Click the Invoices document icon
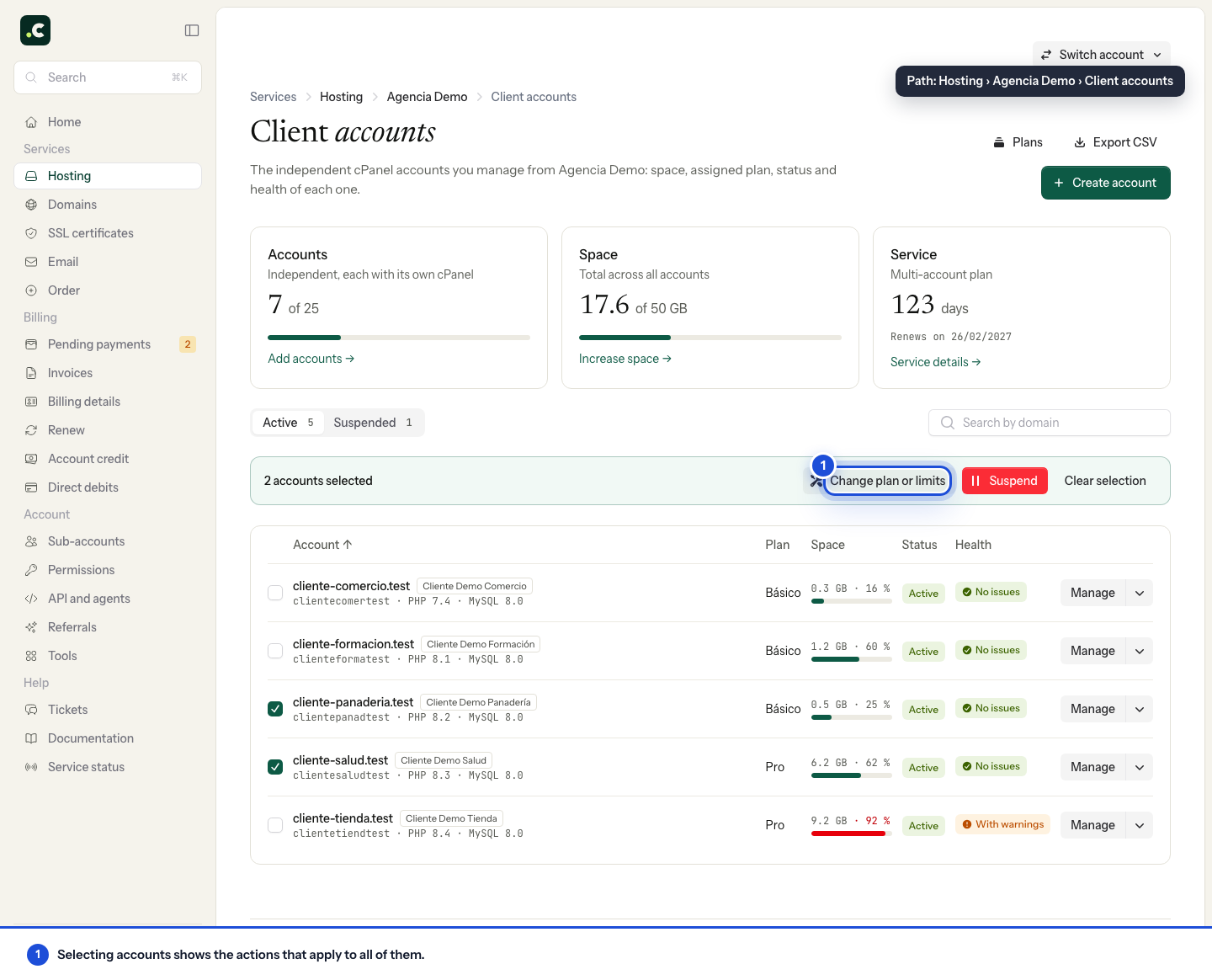The width and height of the screenshot is (1212, 980). (31, 373)
